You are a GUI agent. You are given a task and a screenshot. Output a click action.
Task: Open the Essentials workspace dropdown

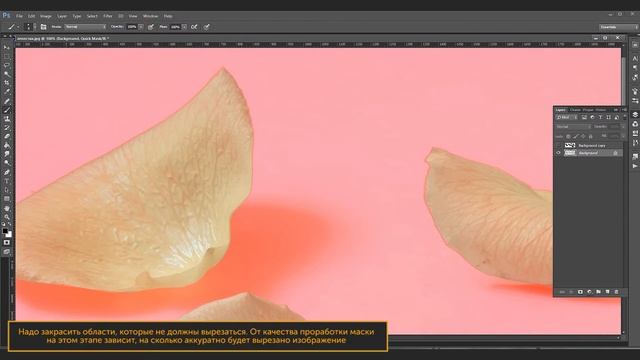tap(618, 27)
